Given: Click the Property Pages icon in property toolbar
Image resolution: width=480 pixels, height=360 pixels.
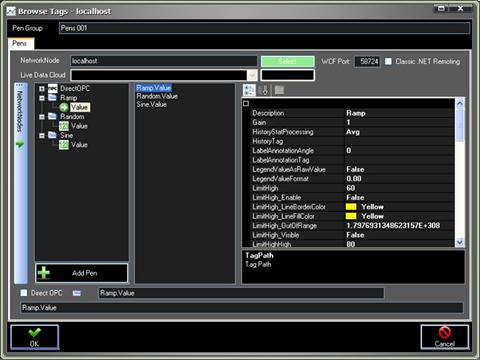Looking at the screenshot, I should [x=279, y=90].
